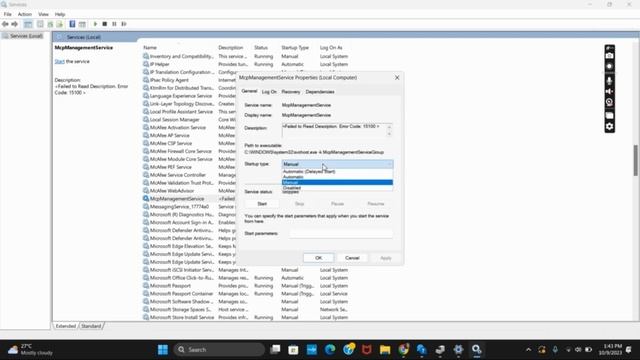Image resolution: width=640 pixels, height=360 pixels.
Task: Open the gear settings icon in recorder bar
Action: point(609,127)
